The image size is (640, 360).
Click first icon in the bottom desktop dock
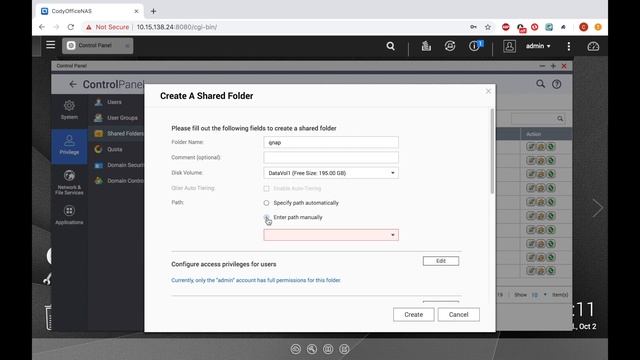click(296, 349)
